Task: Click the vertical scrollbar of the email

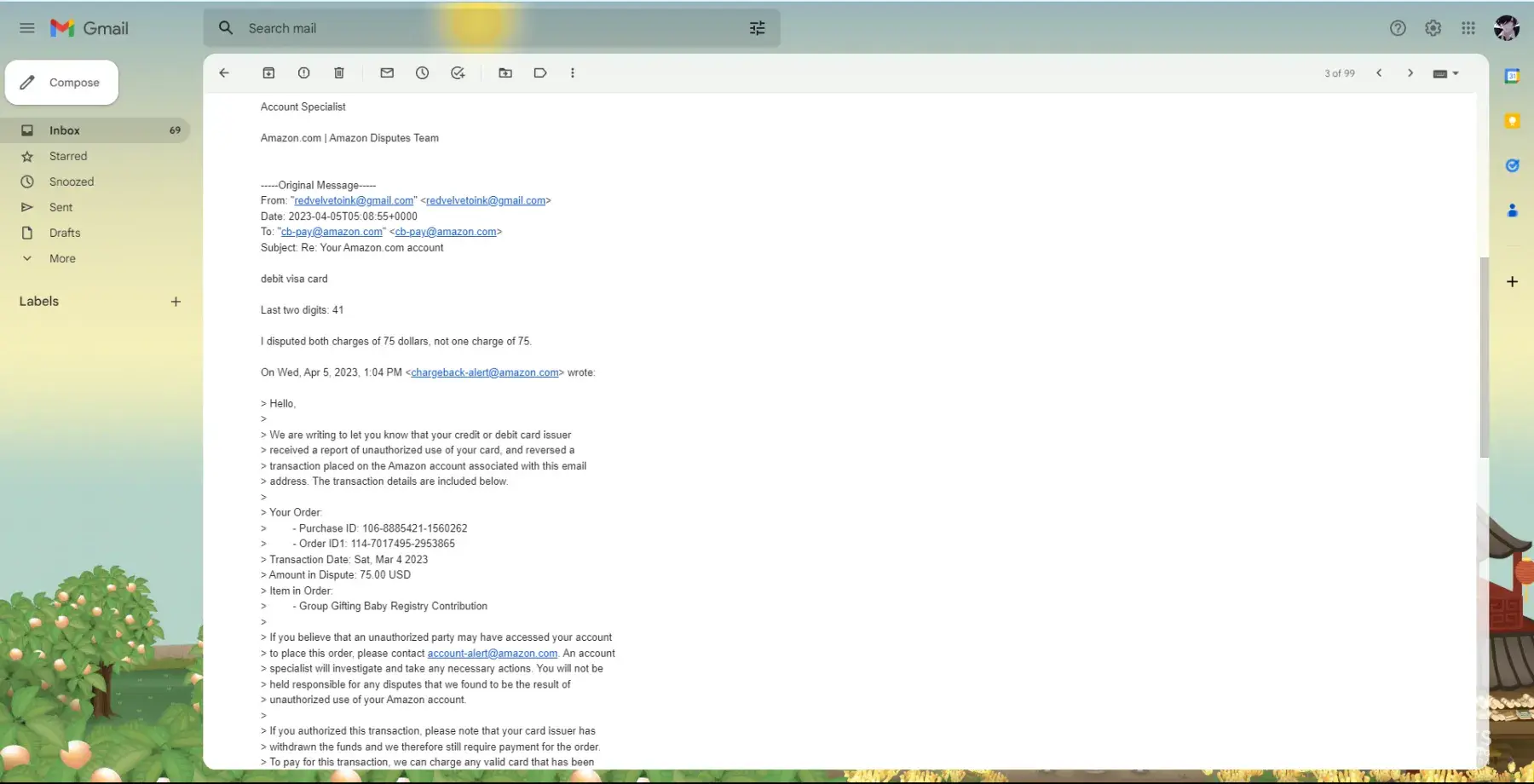Action: point(1484,358)
